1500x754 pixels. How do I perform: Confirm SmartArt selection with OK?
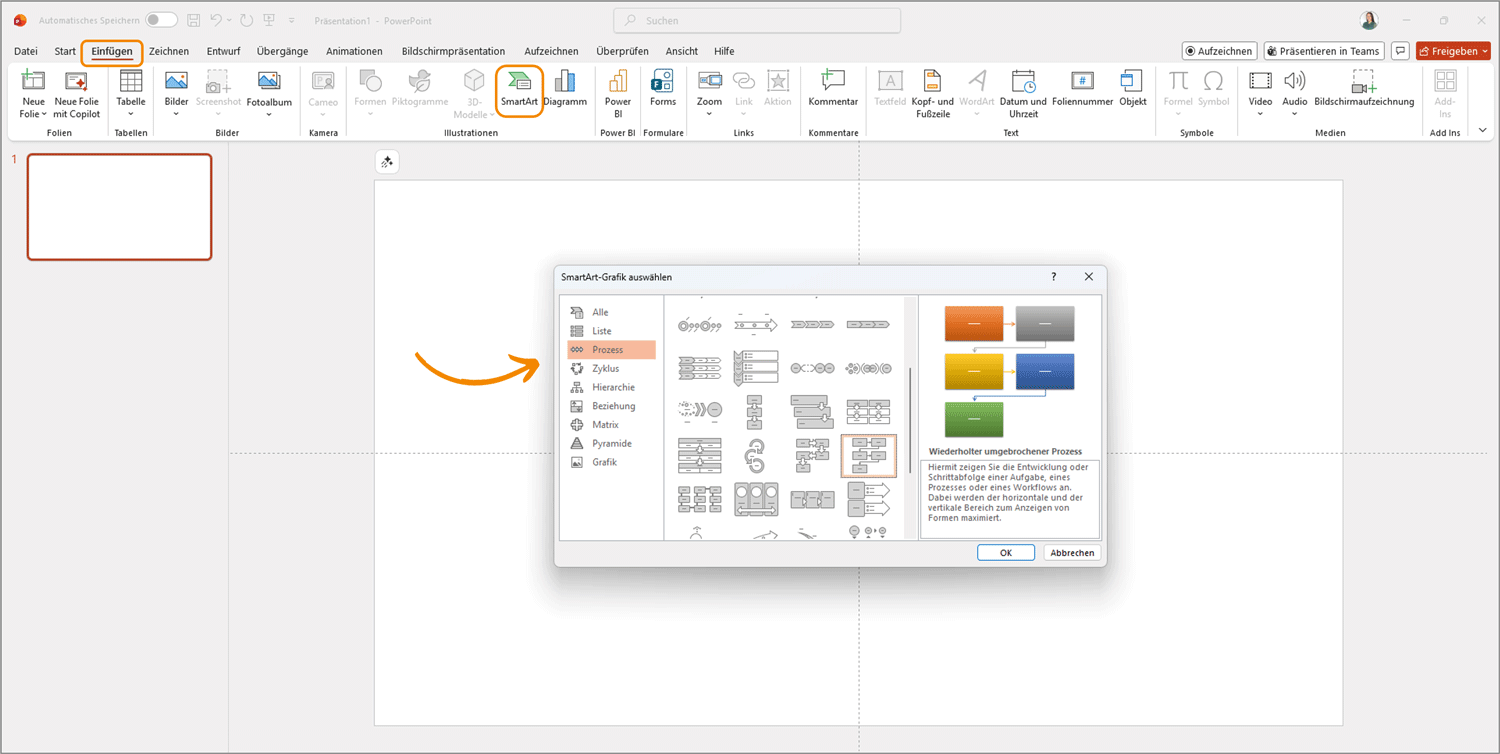coord(1005,551)
